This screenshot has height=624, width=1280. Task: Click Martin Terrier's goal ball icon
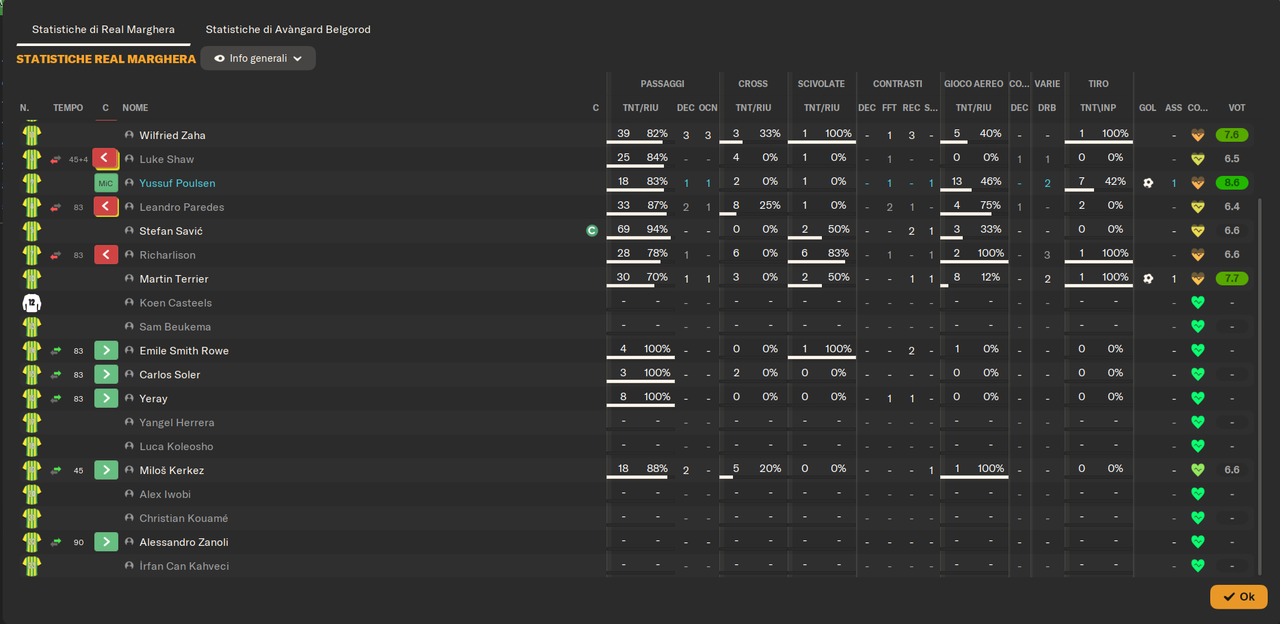click(1148, 279)
